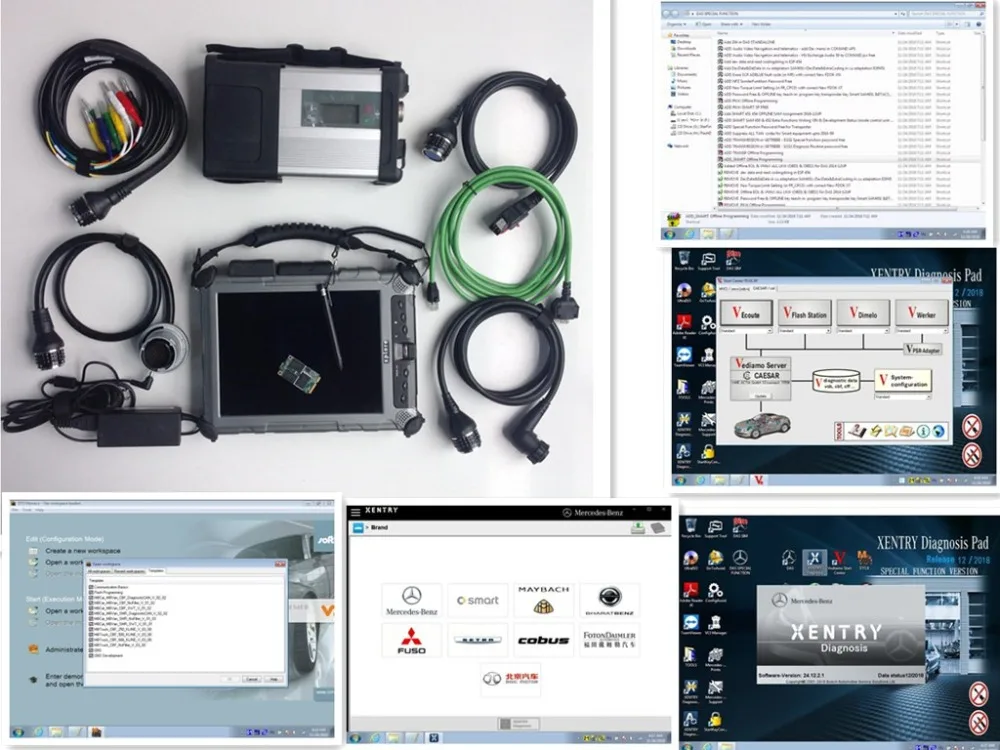The image size is (1000, 750).
Task: Click New folder in the Explorer toolbar
Action: point(761,24)
